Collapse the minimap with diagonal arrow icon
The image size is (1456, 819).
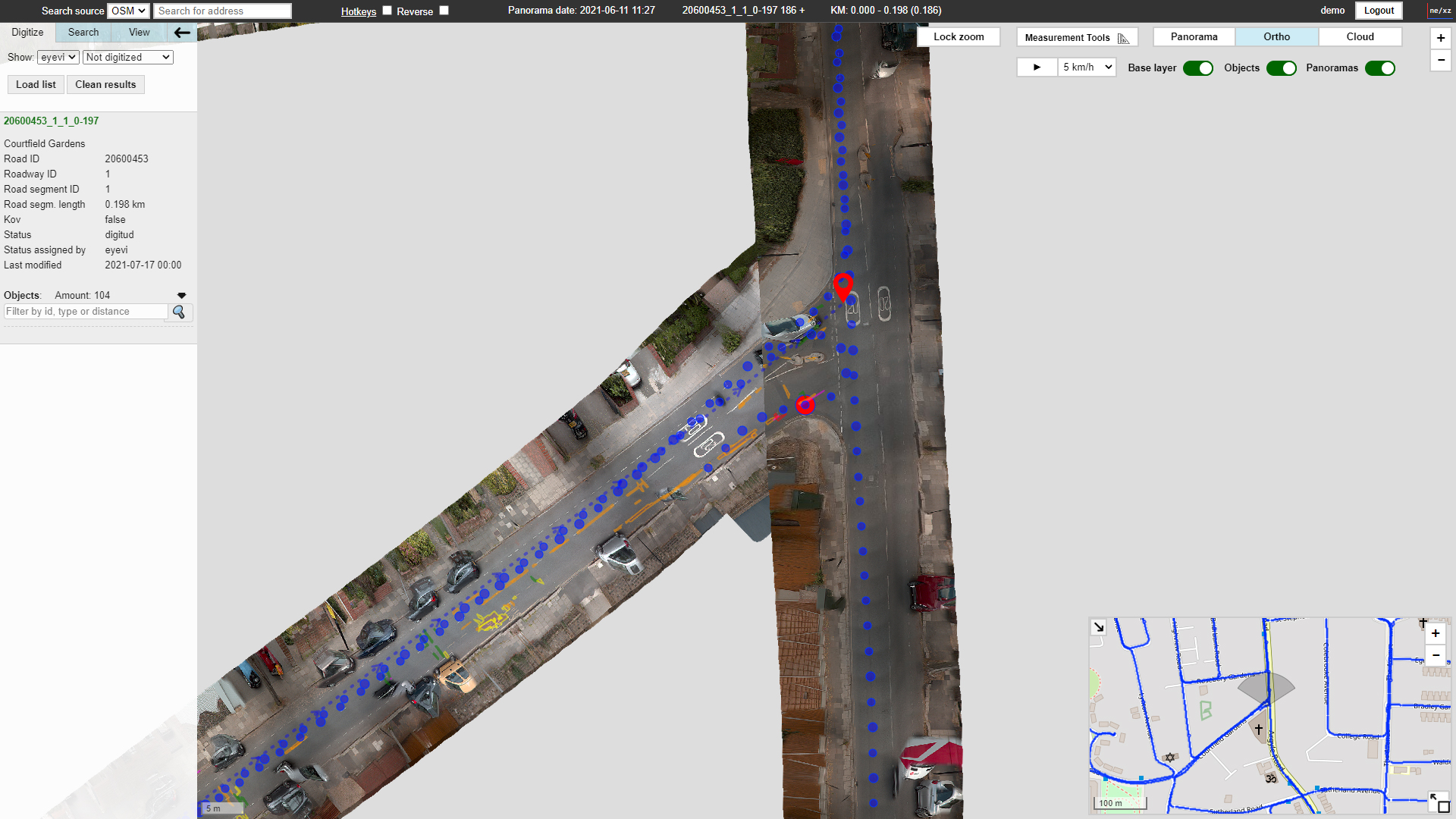pos(1098,627)
